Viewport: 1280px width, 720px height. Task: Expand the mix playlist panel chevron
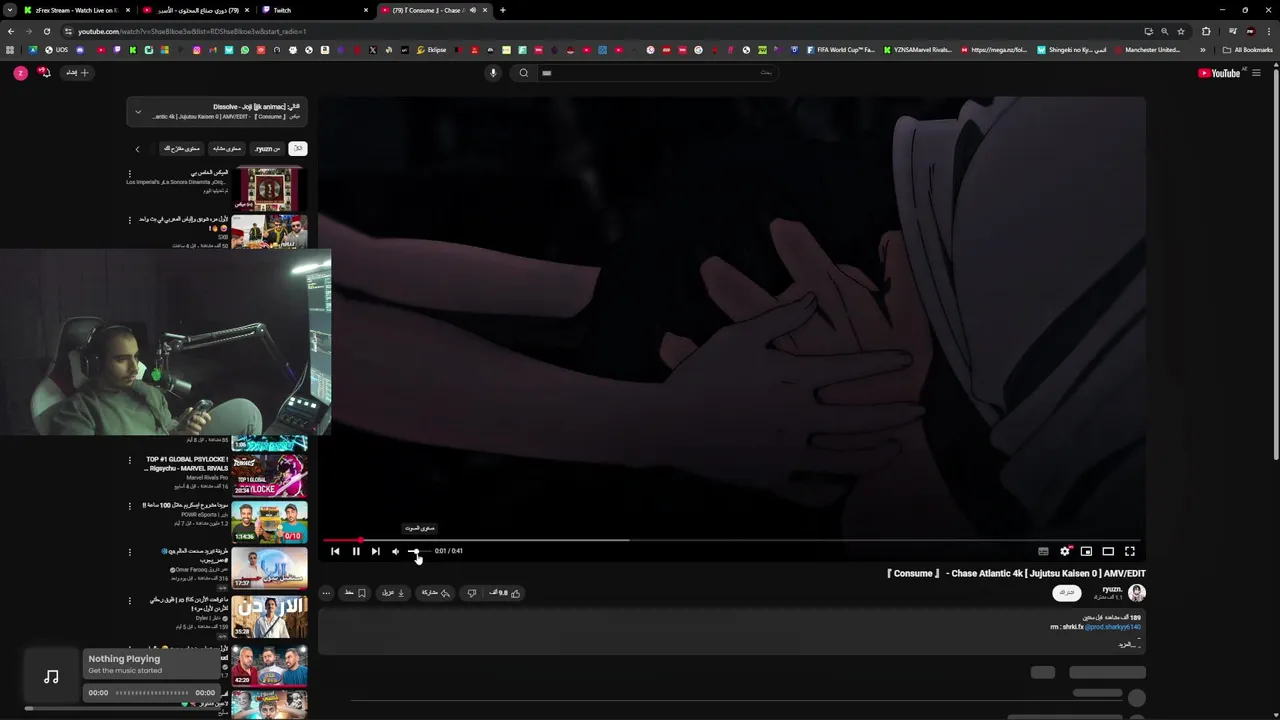coord(138,112)
